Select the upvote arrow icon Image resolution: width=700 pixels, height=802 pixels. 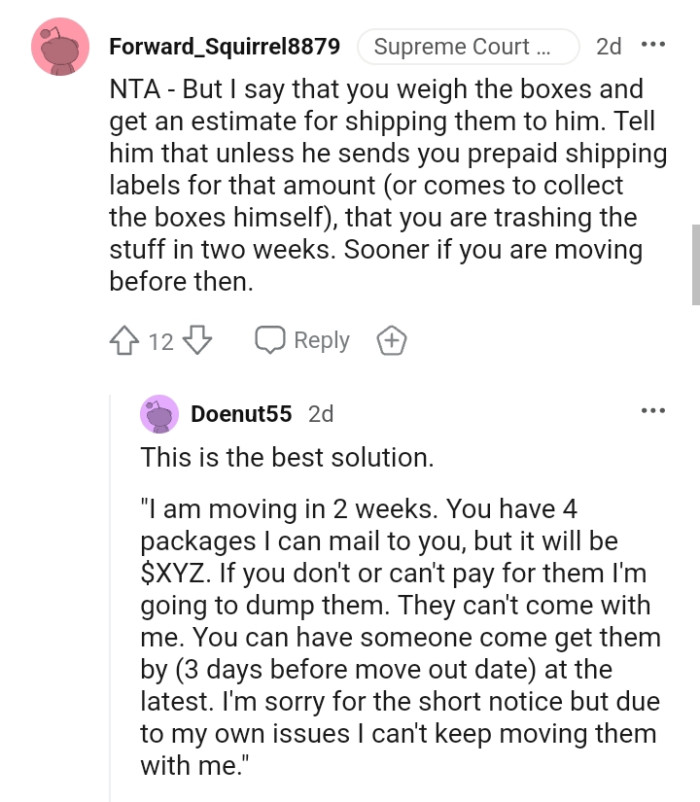[123, 340]
